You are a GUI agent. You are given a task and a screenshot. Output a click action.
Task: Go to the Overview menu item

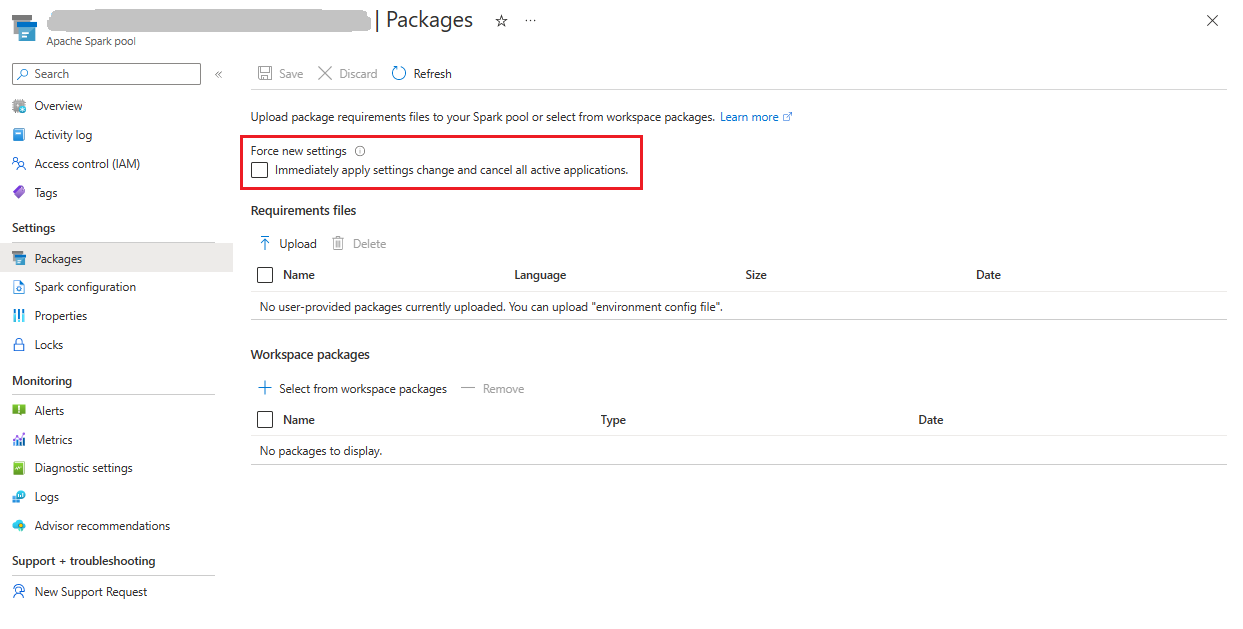[x=58, y=106]
